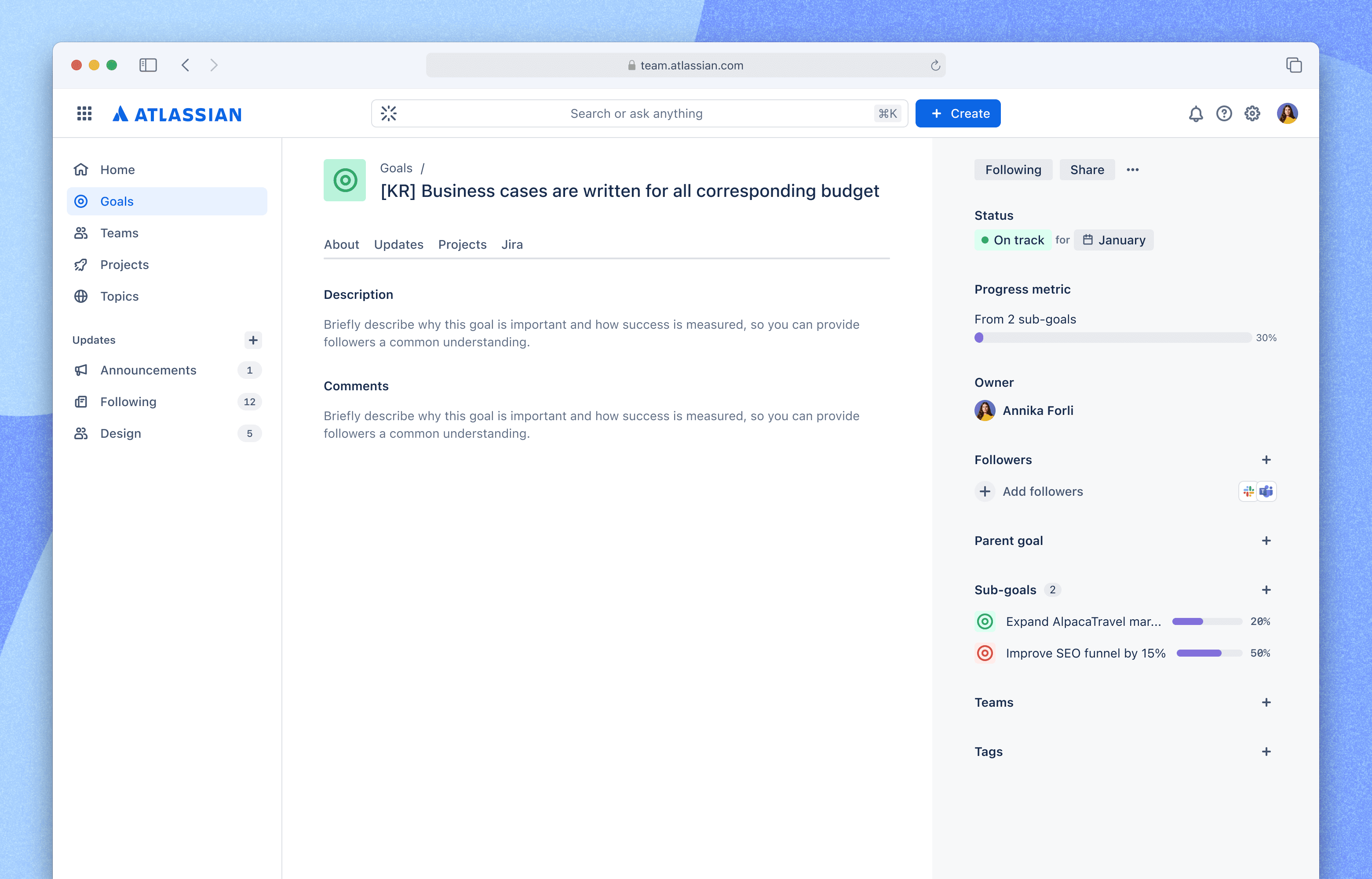Viewport: 1372px width, 879px height.
Task: Click the Improve SEO funnel red icon
Action: pyautogui.click(x=985, y=653)
